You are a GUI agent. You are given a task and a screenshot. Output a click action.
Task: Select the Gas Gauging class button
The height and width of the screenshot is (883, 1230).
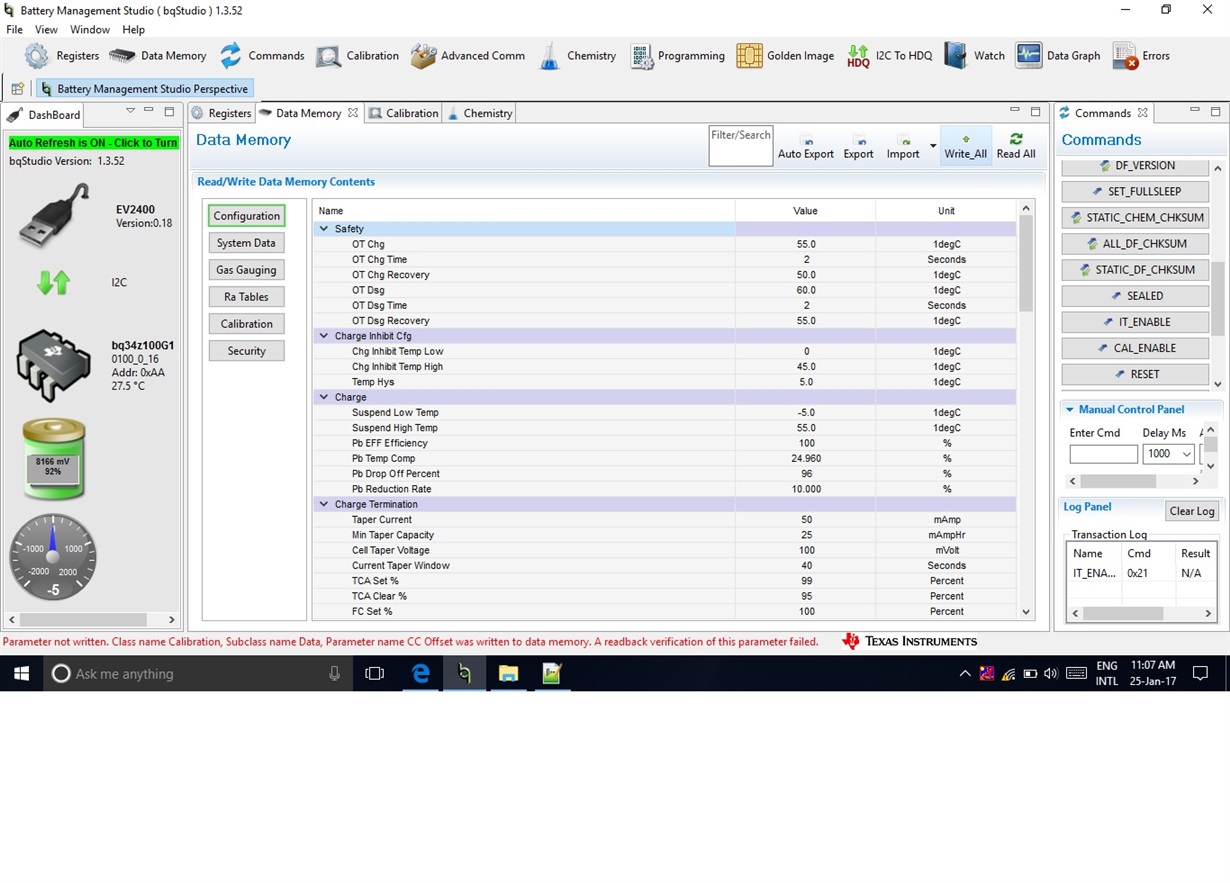pyautogui.click(x=247, y=270)
